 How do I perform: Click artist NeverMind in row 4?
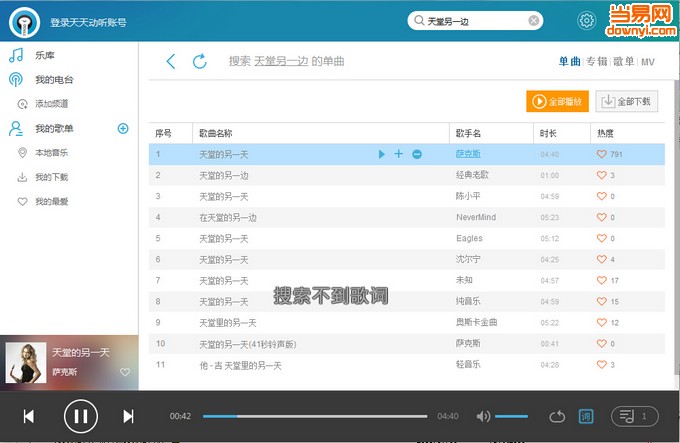(x=476, y=217)
